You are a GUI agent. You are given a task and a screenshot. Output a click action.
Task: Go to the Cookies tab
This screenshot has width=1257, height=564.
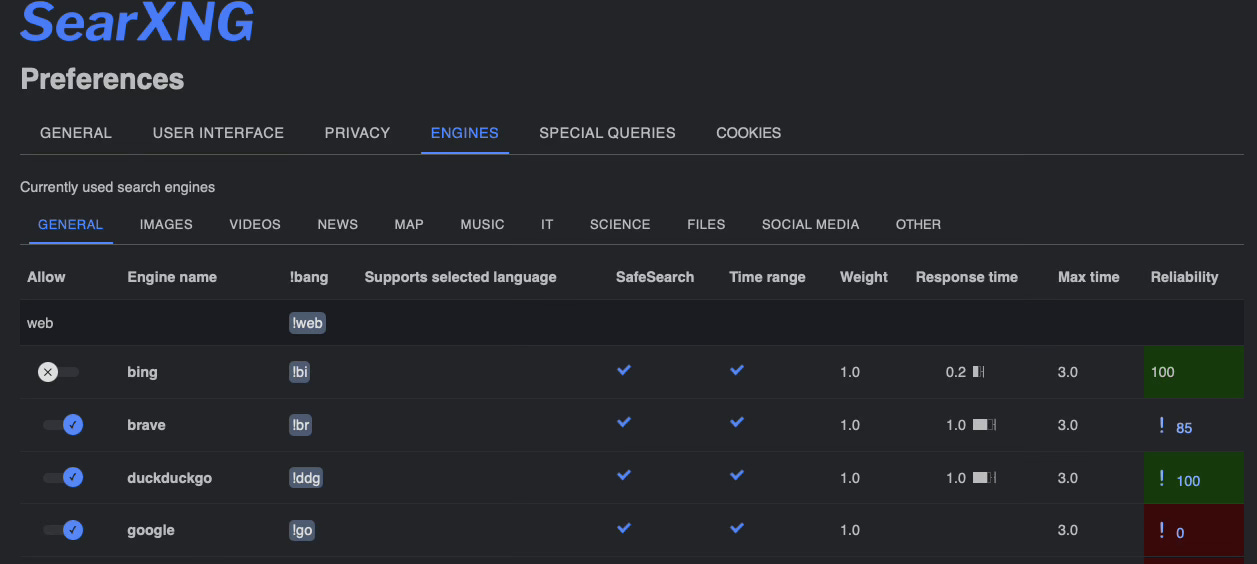coord(749,133)
